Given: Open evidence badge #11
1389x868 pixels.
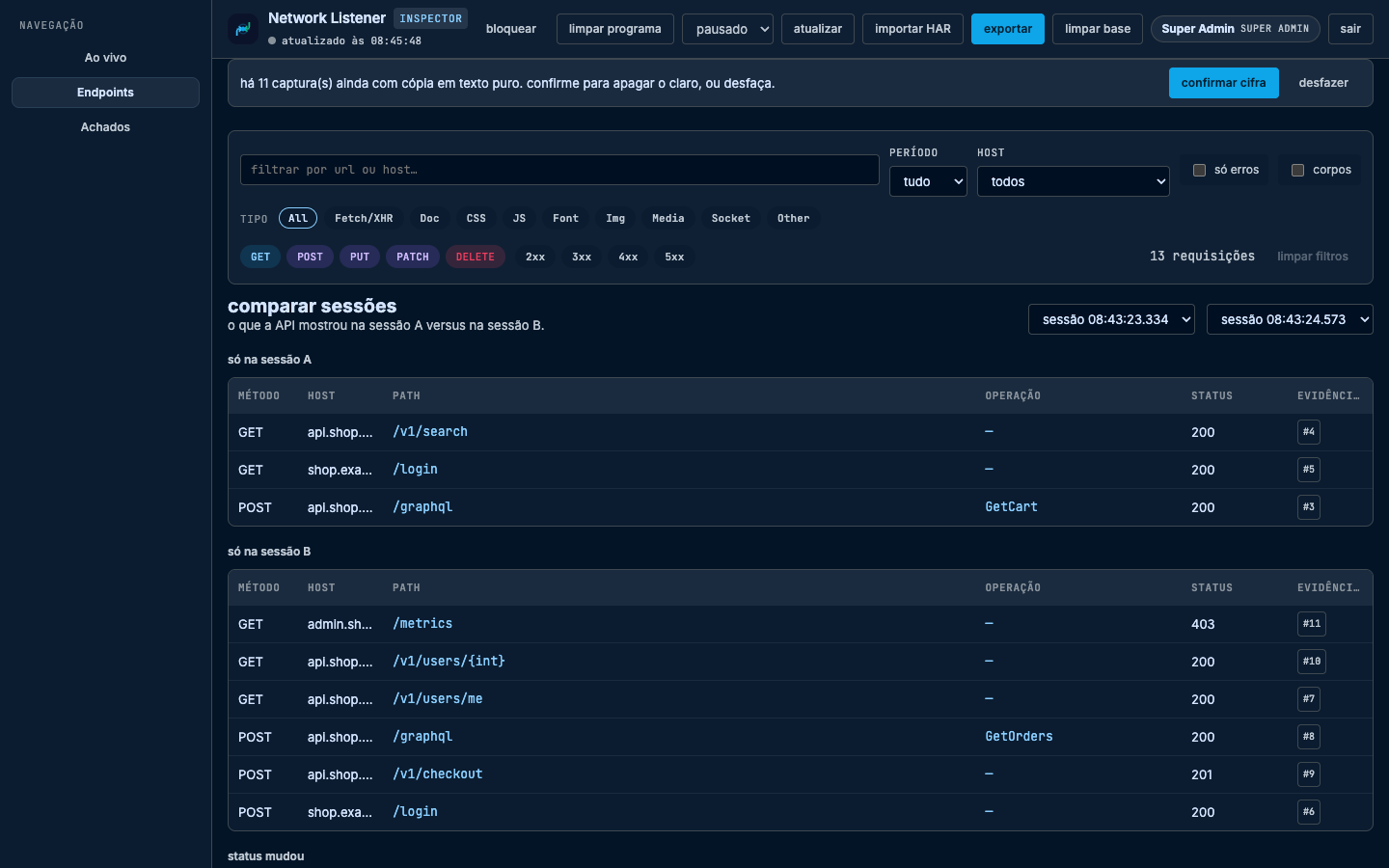Looking at the screenshot, I should (x=1312, y=624).
